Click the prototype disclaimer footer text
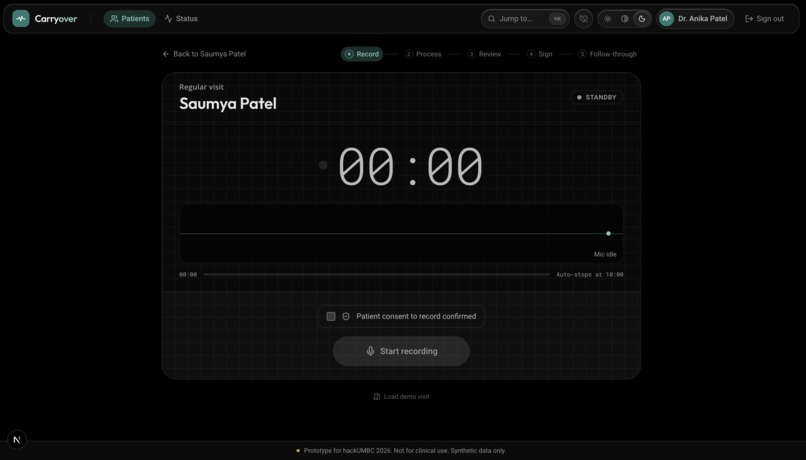 (405, 451)
